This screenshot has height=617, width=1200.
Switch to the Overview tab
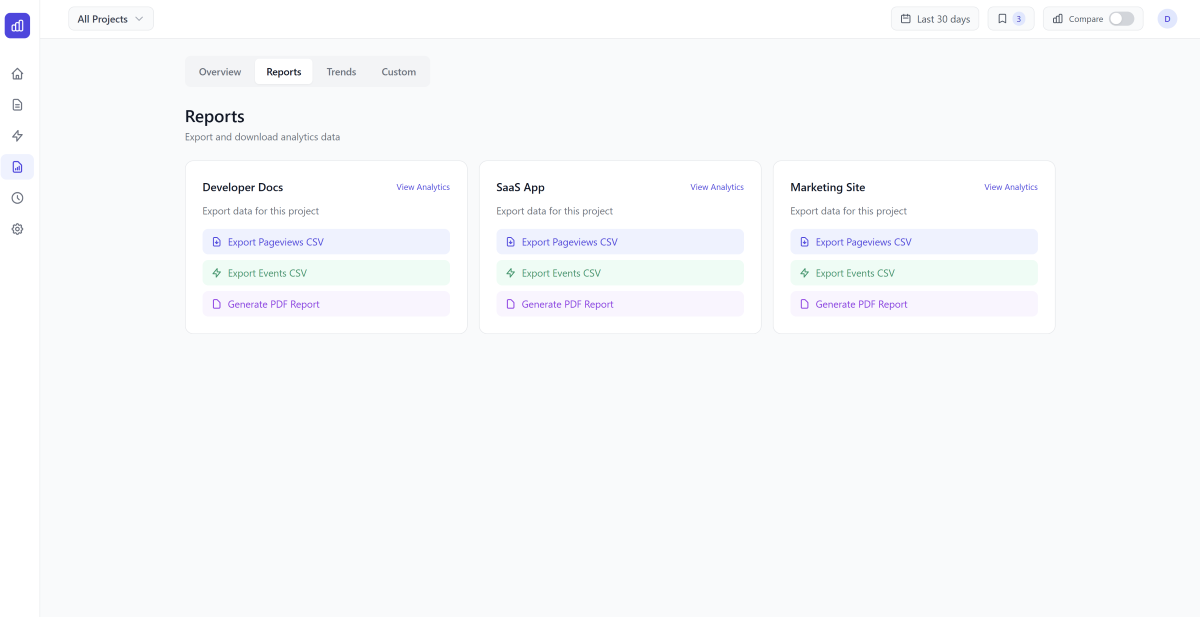point(220,72)
